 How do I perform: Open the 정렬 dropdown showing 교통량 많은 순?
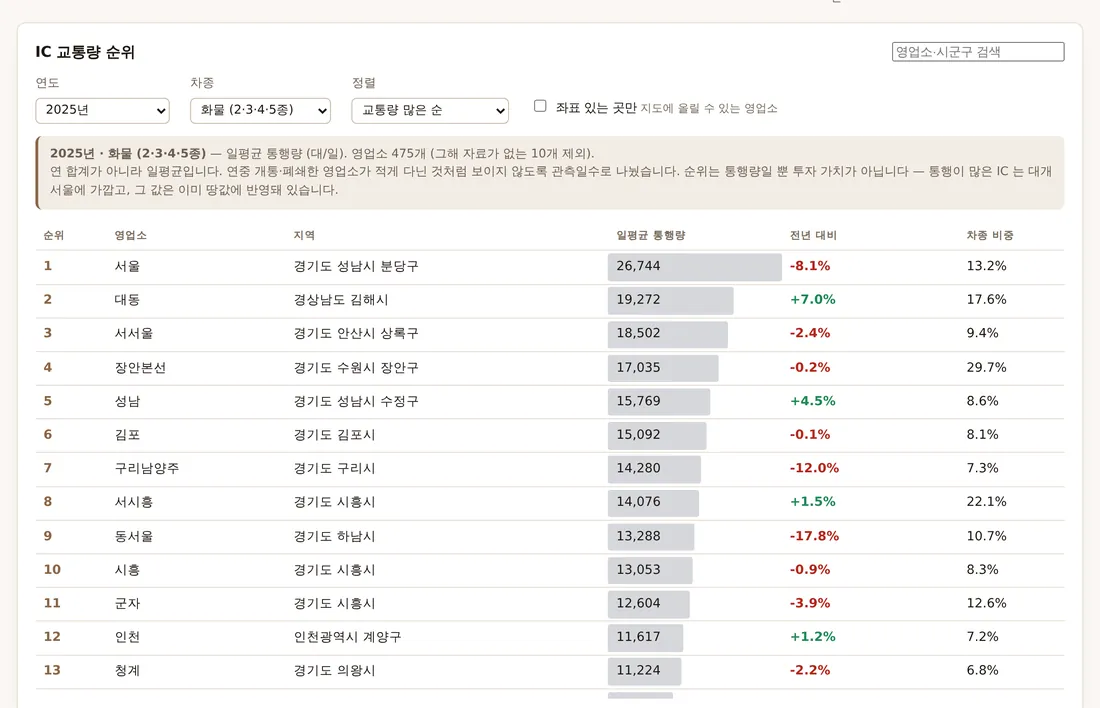(x=430, y=110)
